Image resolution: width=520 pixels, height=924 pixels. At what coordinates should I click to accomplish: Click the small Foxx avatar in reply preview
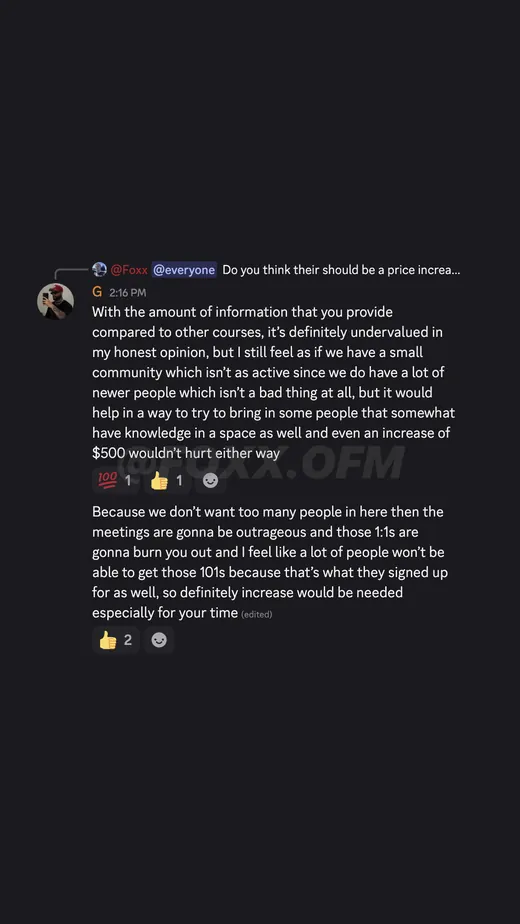click(100, 270)
